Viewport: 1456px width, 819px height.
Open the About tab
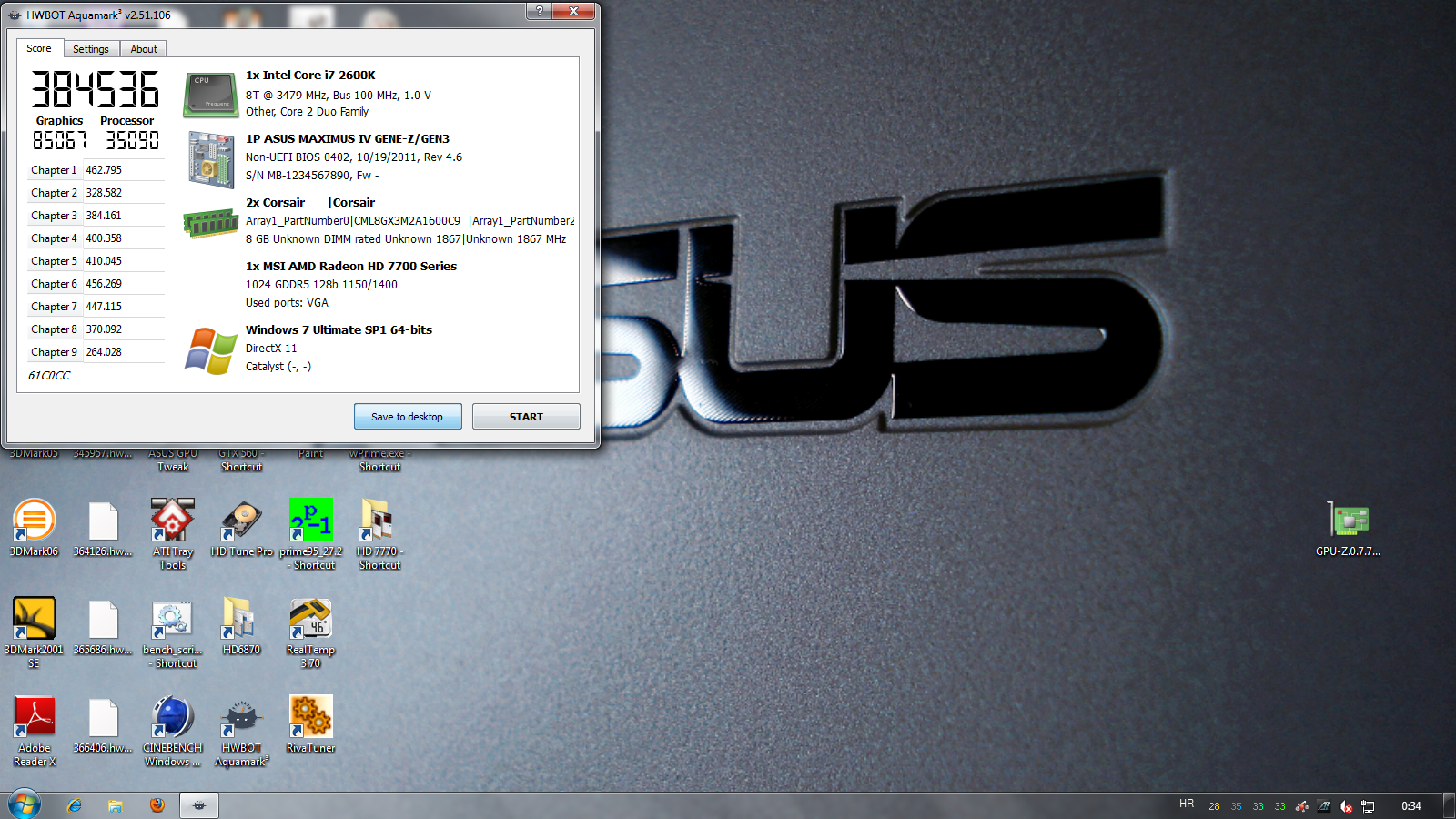(143, 49)
